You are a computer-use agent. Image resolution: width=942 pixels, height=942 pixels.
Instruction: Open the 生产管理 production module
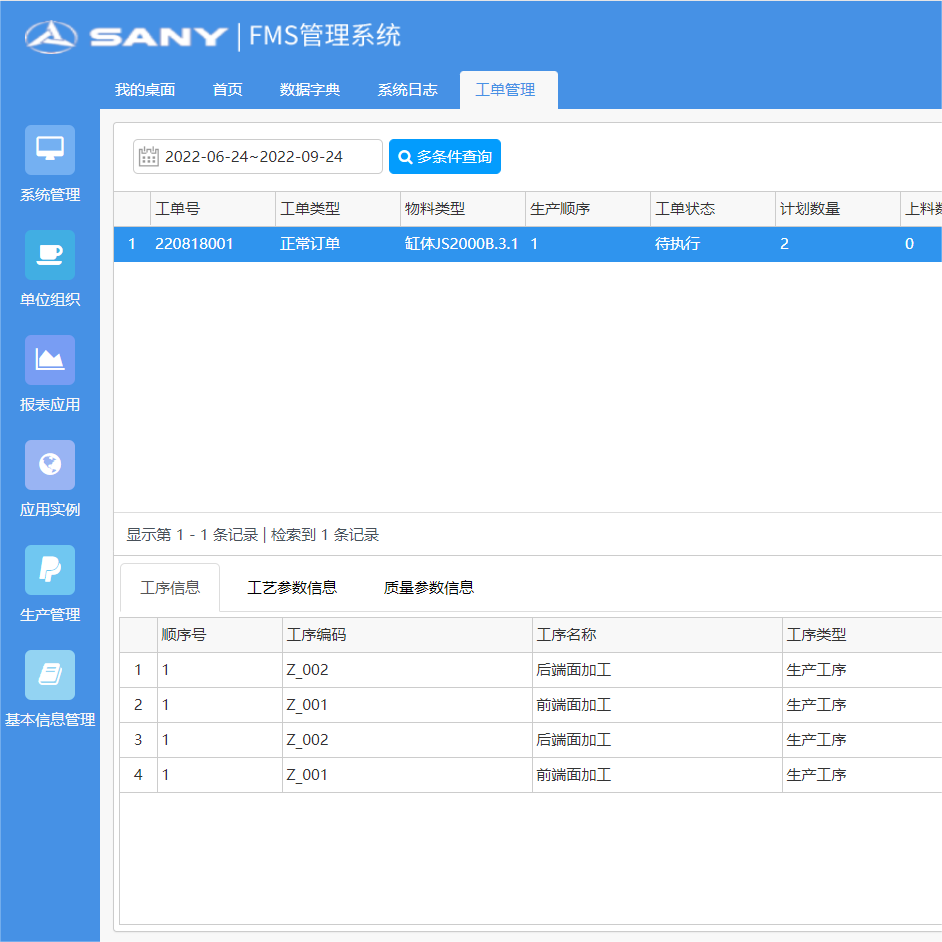[49, 582]
